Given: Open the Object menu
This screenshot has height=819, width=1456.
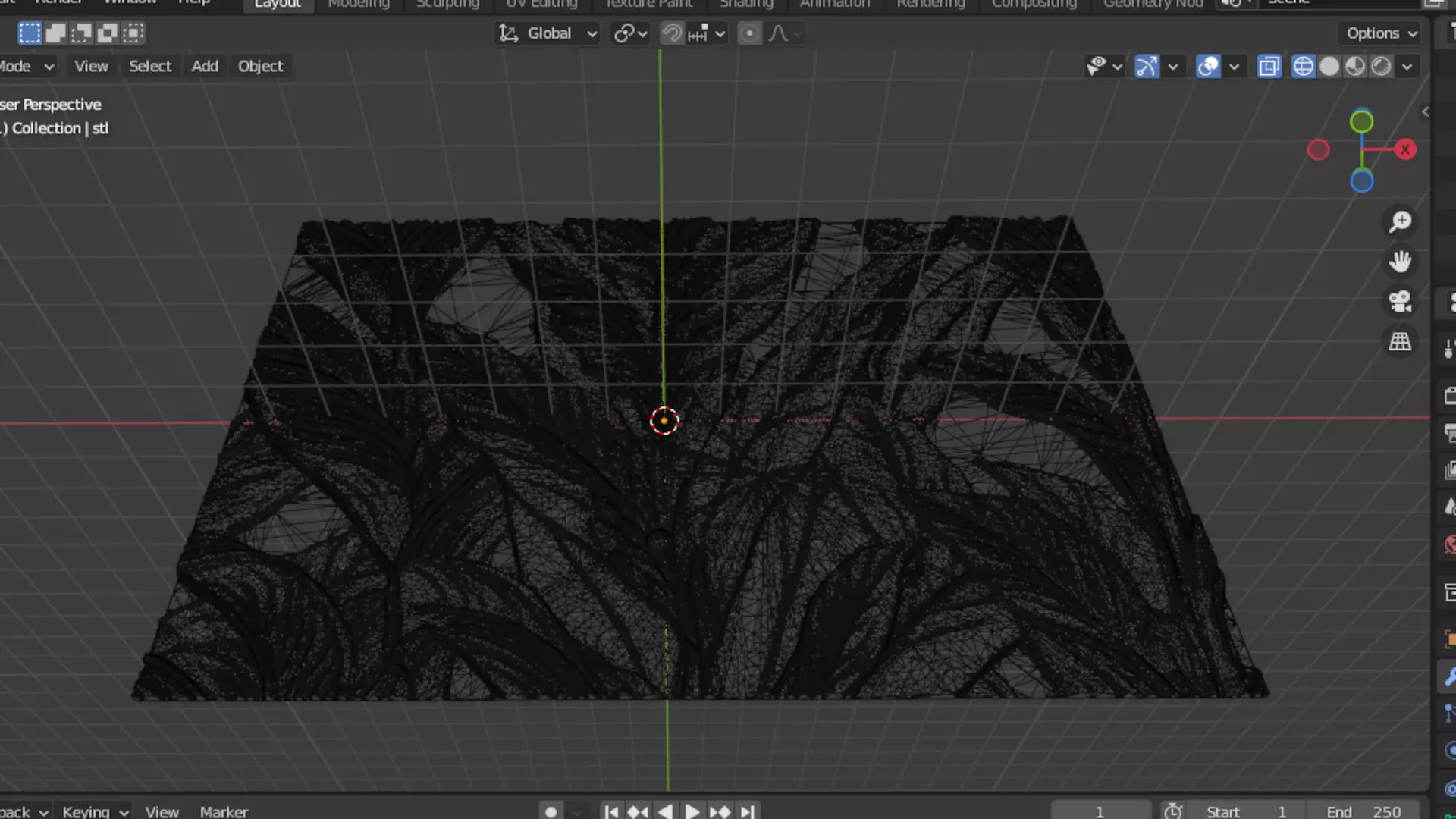Looking at the screenshot, I should pos(260,66).
